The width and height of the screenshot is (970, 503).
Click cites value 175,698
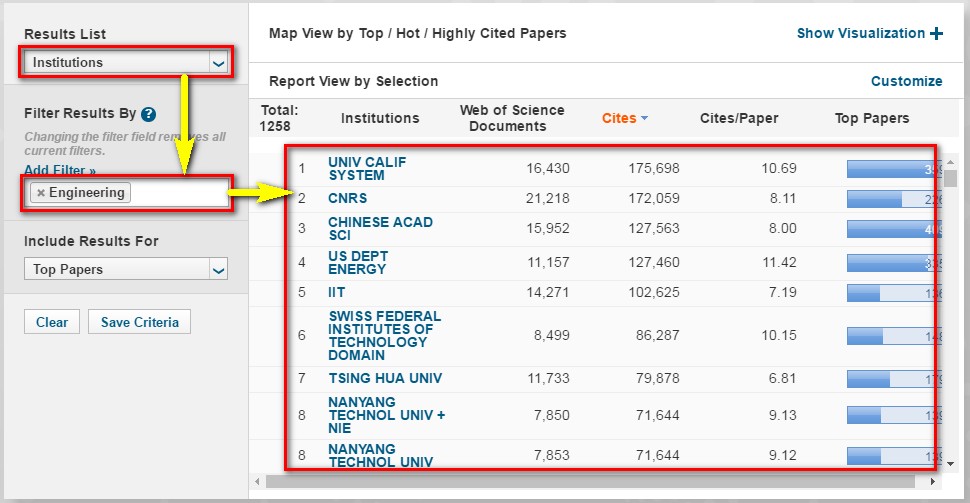click(654, 168)
